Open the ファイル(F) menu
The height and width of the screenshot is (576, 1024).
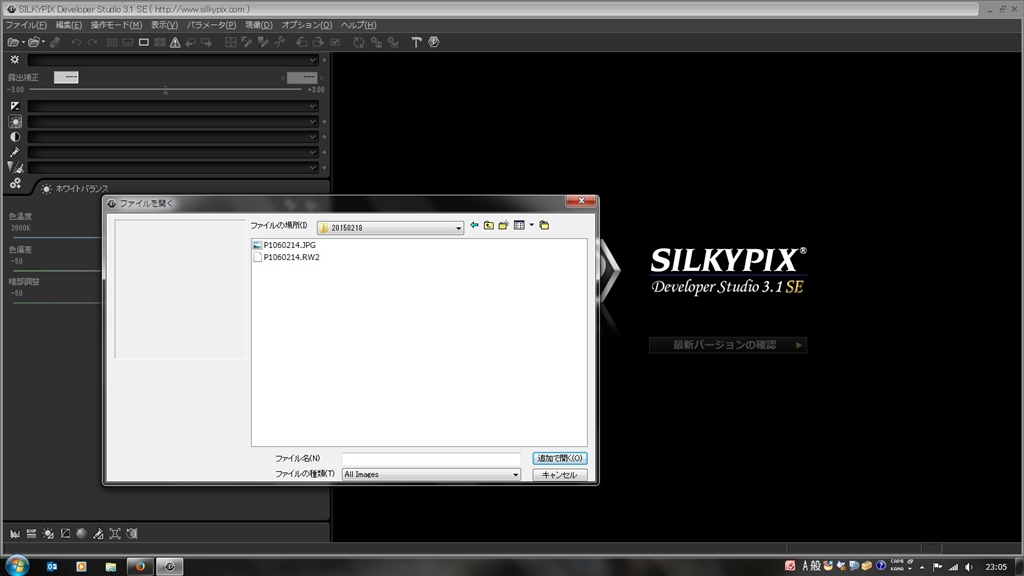26,25
